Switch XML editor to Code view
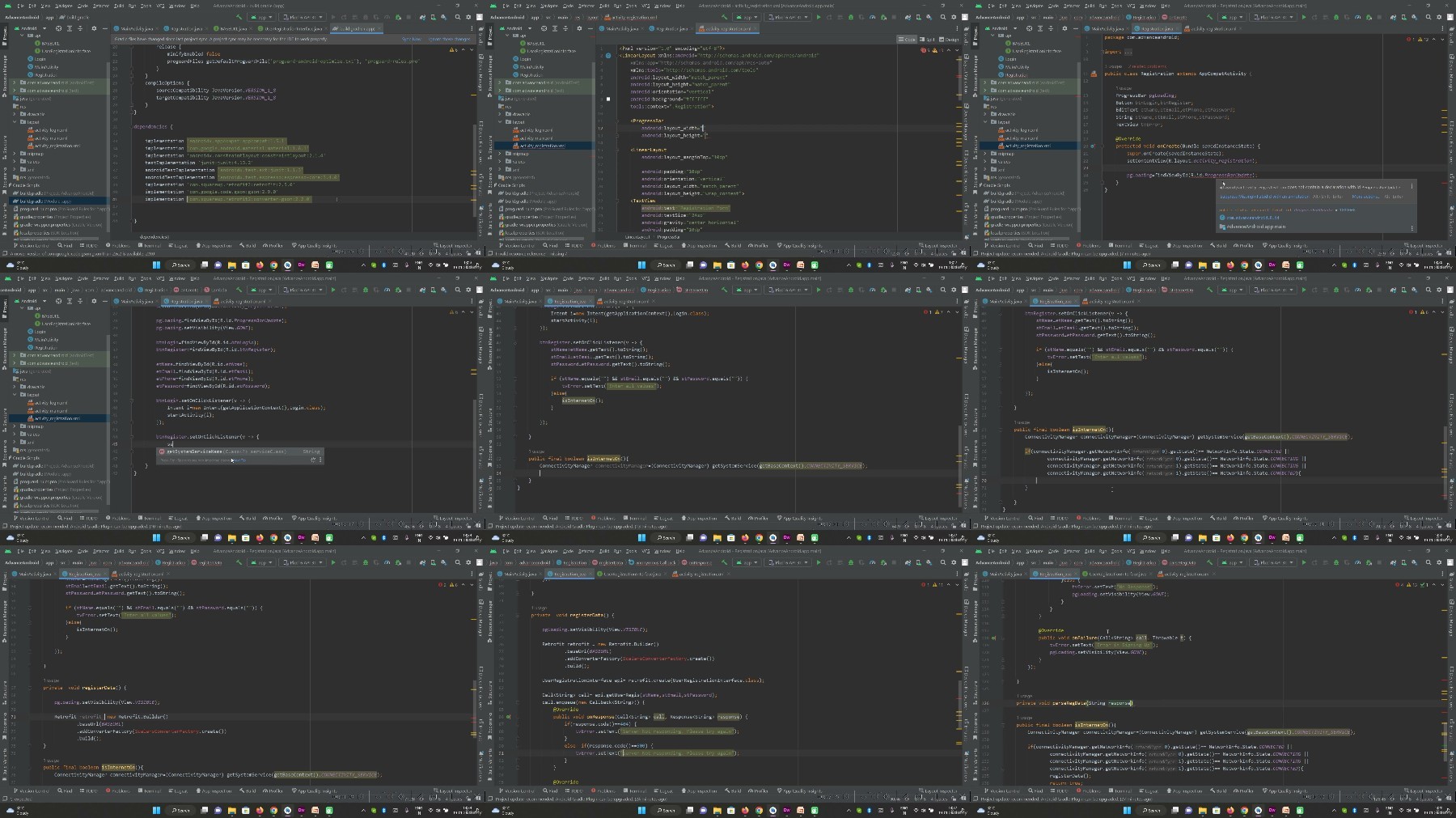 908,39
